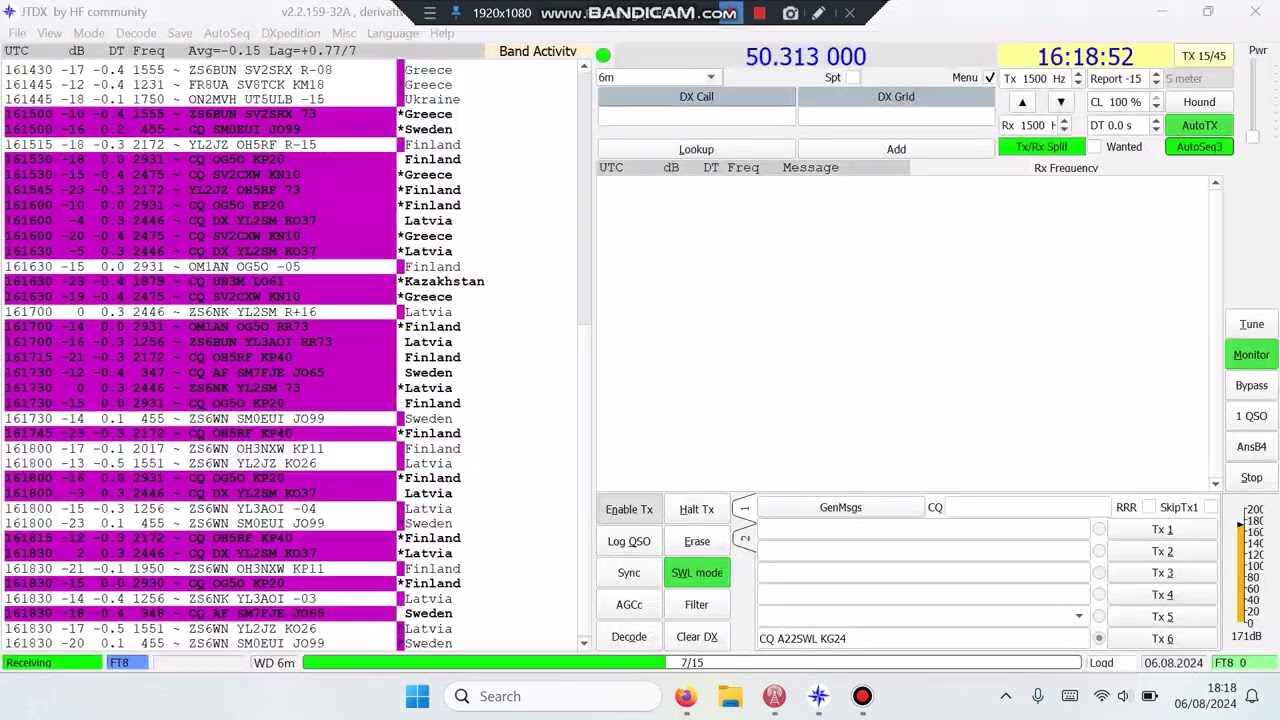Screen dimensions: 1280x720
Task: Turn off SWL mode
Action: pyautogui.click(x=697, y=573)
